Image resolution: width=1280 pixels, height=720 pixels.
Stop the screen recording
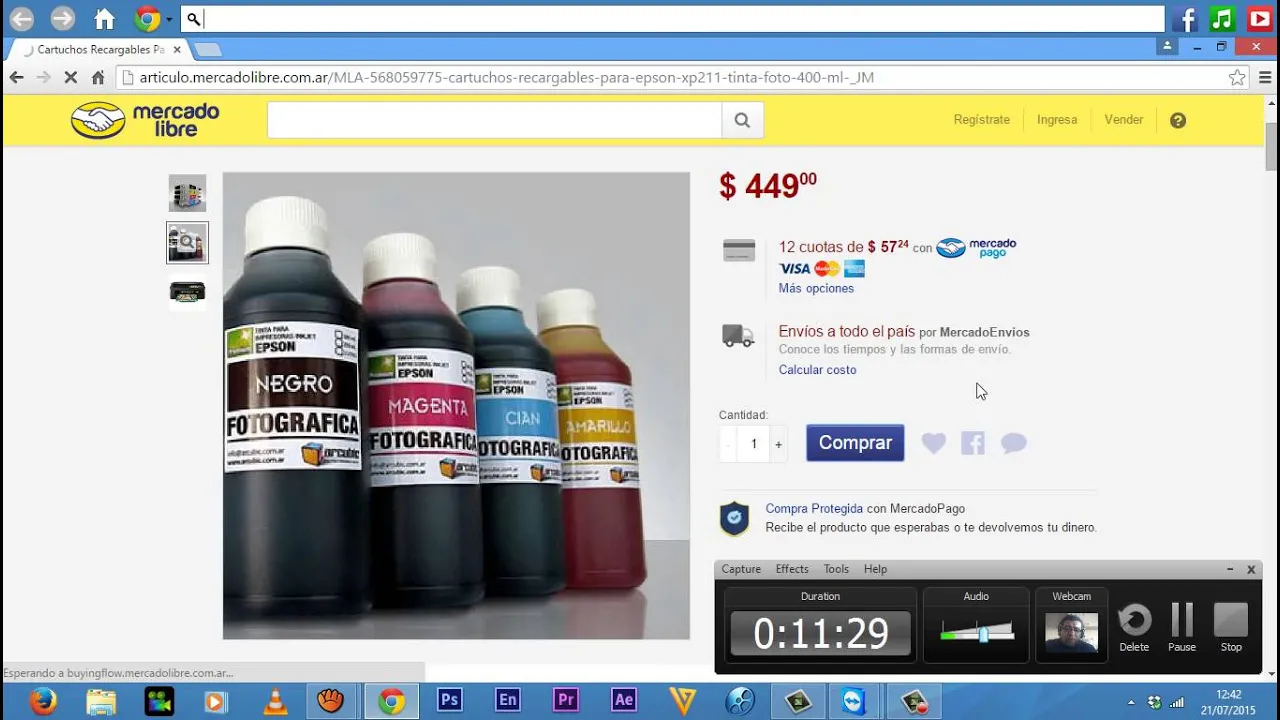click(x=1231, y=628)
